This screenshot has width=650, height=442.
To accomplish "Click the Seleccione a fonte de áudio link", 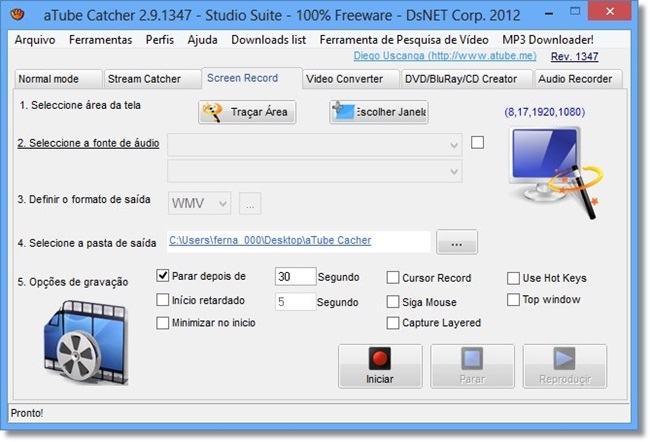I will pyautogui.click(x=88, y=143).
